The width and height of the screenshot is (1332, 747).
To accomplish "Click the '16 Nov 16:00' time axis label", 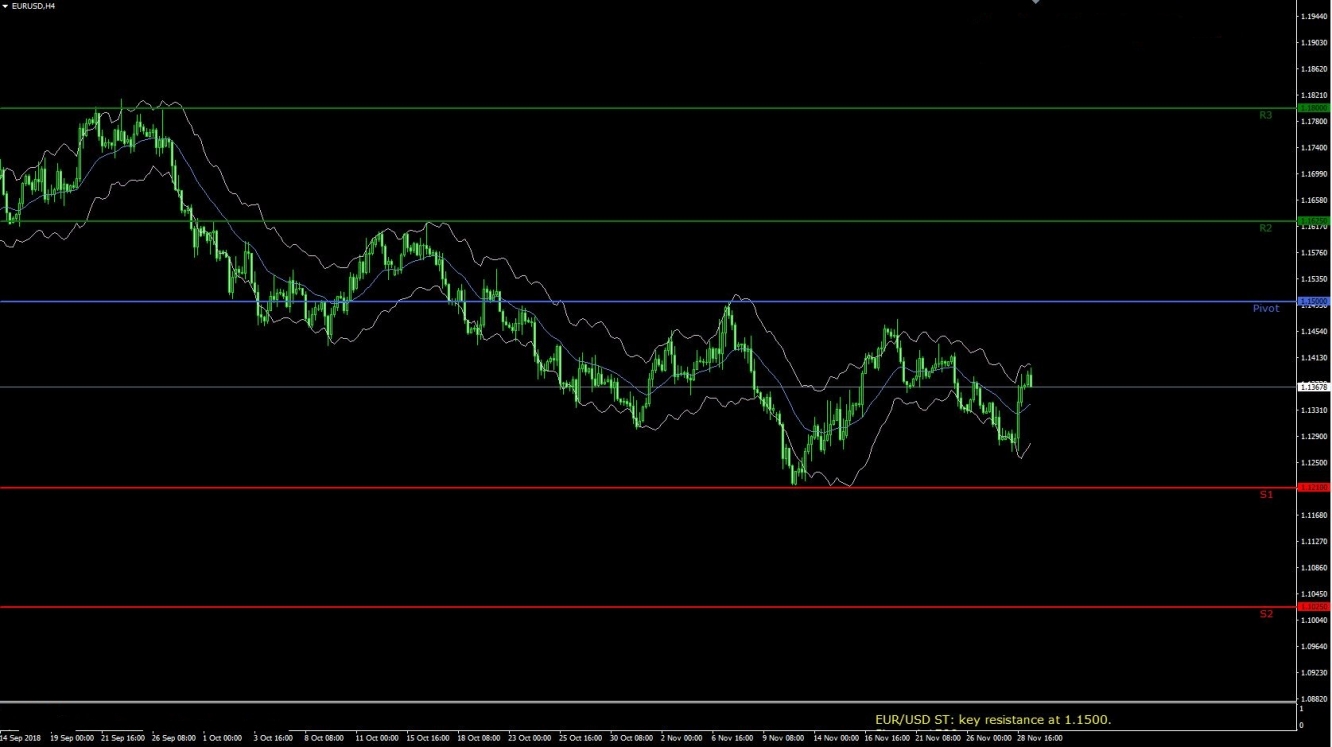I will [888, 739].
